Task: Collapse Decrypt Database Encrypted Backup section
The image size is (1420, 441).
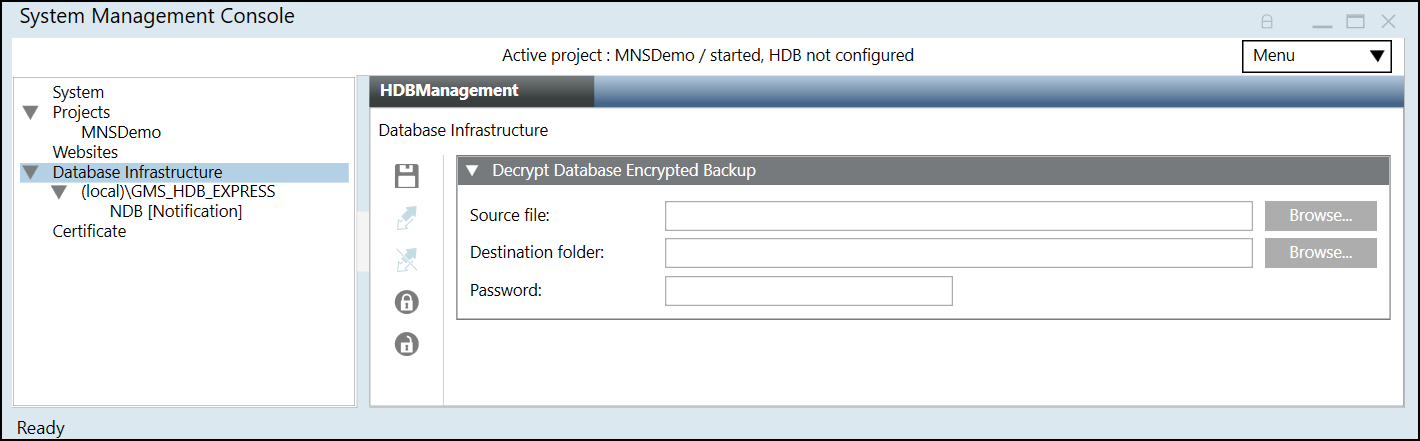Action: coord(473,171)
